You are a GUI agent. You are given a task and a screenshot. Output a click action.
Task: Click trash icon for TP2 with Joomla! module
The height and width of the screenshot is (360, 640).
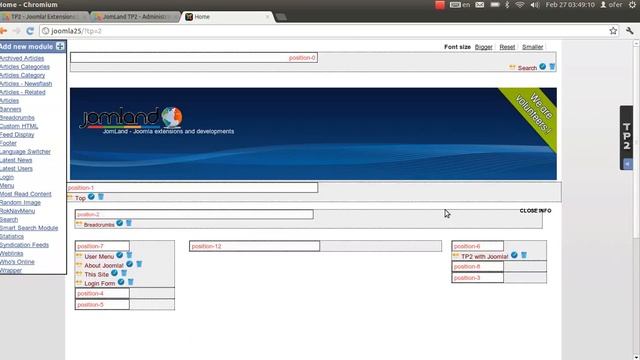524,255
